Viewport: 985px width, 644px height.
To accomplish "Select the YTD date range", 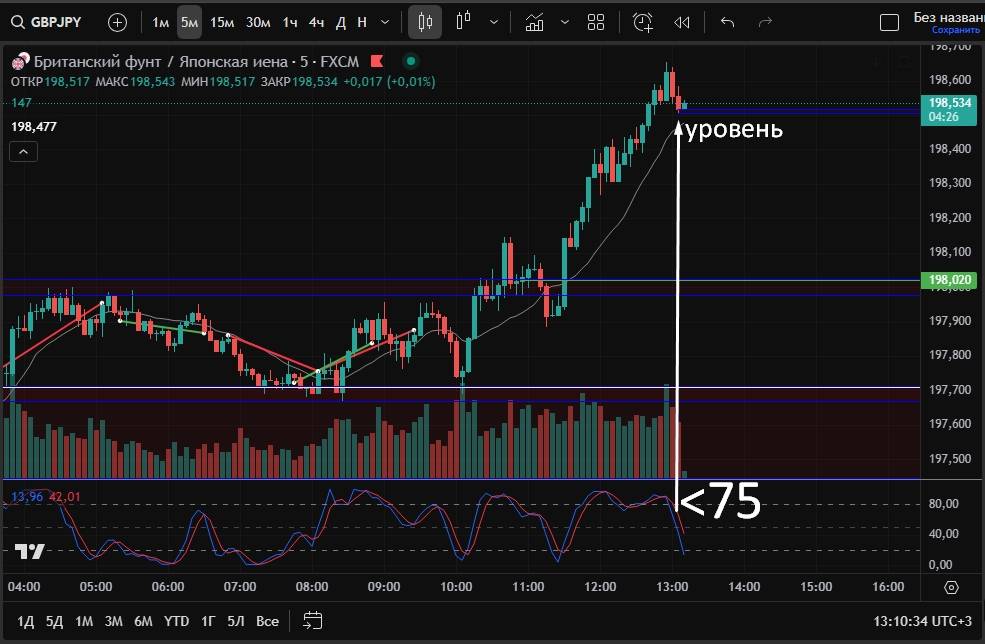I will pos(177,621).
